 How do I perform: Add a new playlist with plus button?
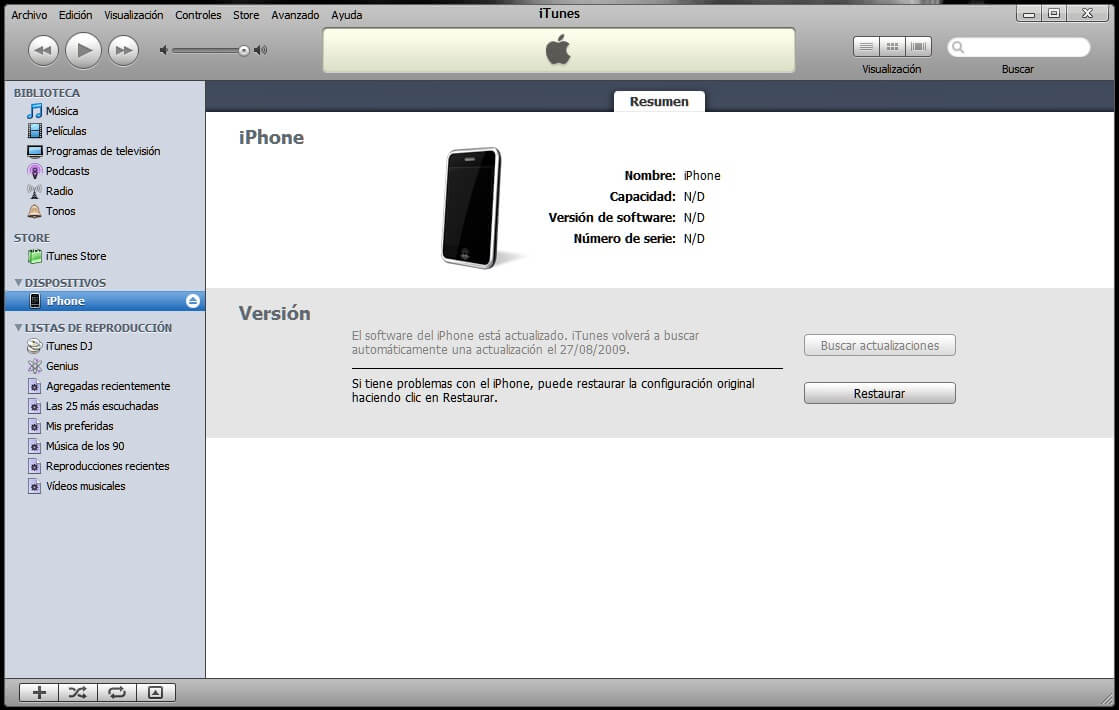coord(39,692)
